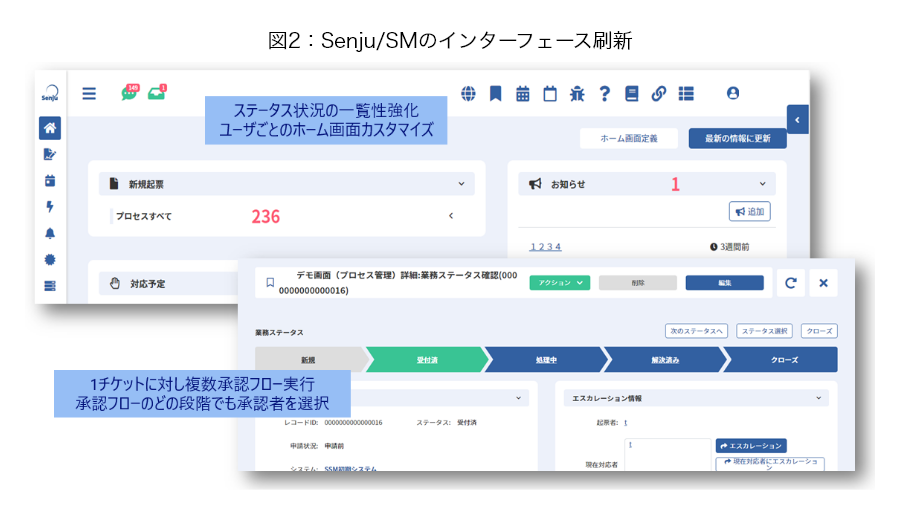Expand the プロセスすべて row arrow
The image size is (900, 520).
tap(451, 216)
